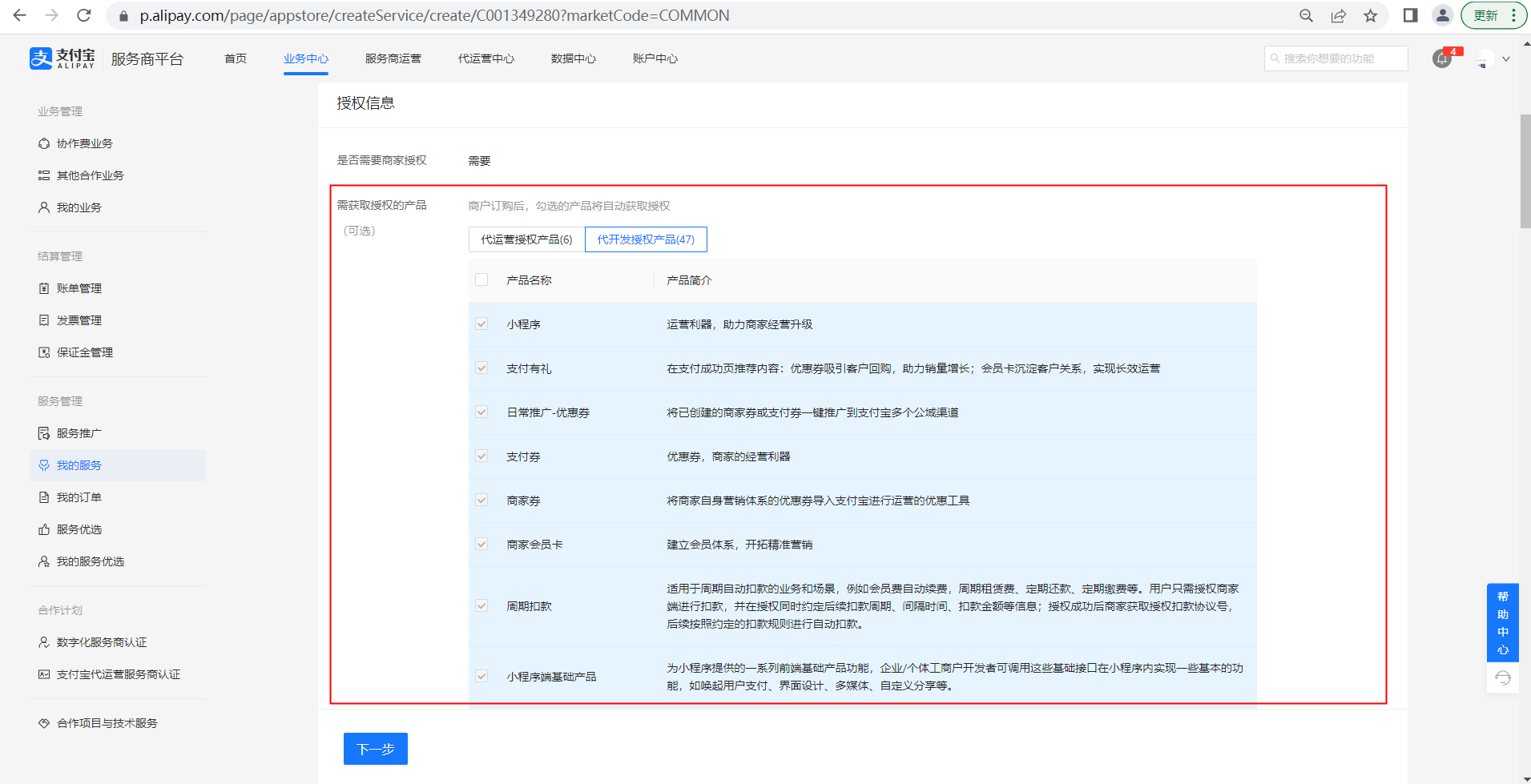Screen dimensions: 1531x784
Task: Click the customer service headset icon below 帮助中心
Action: point(1503,678)
